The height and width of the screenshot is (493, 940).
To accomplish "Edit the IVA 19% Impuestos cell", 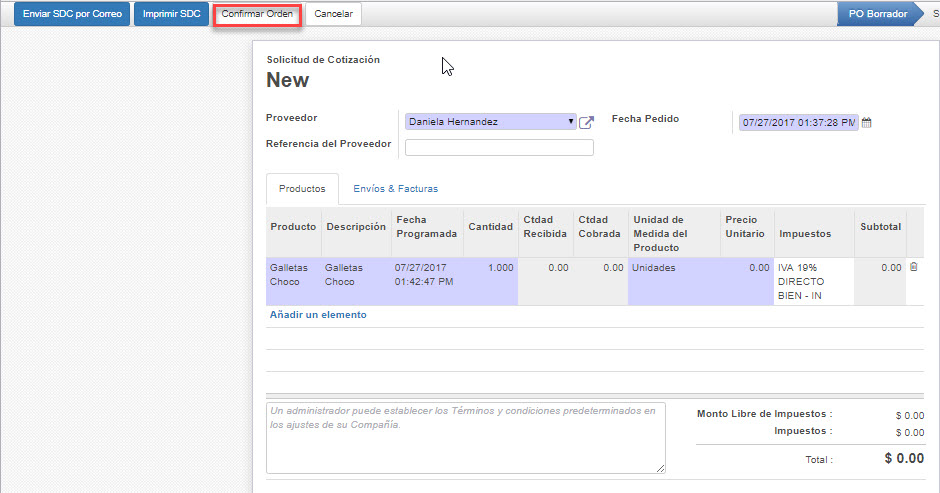I will tap(814, 281).
